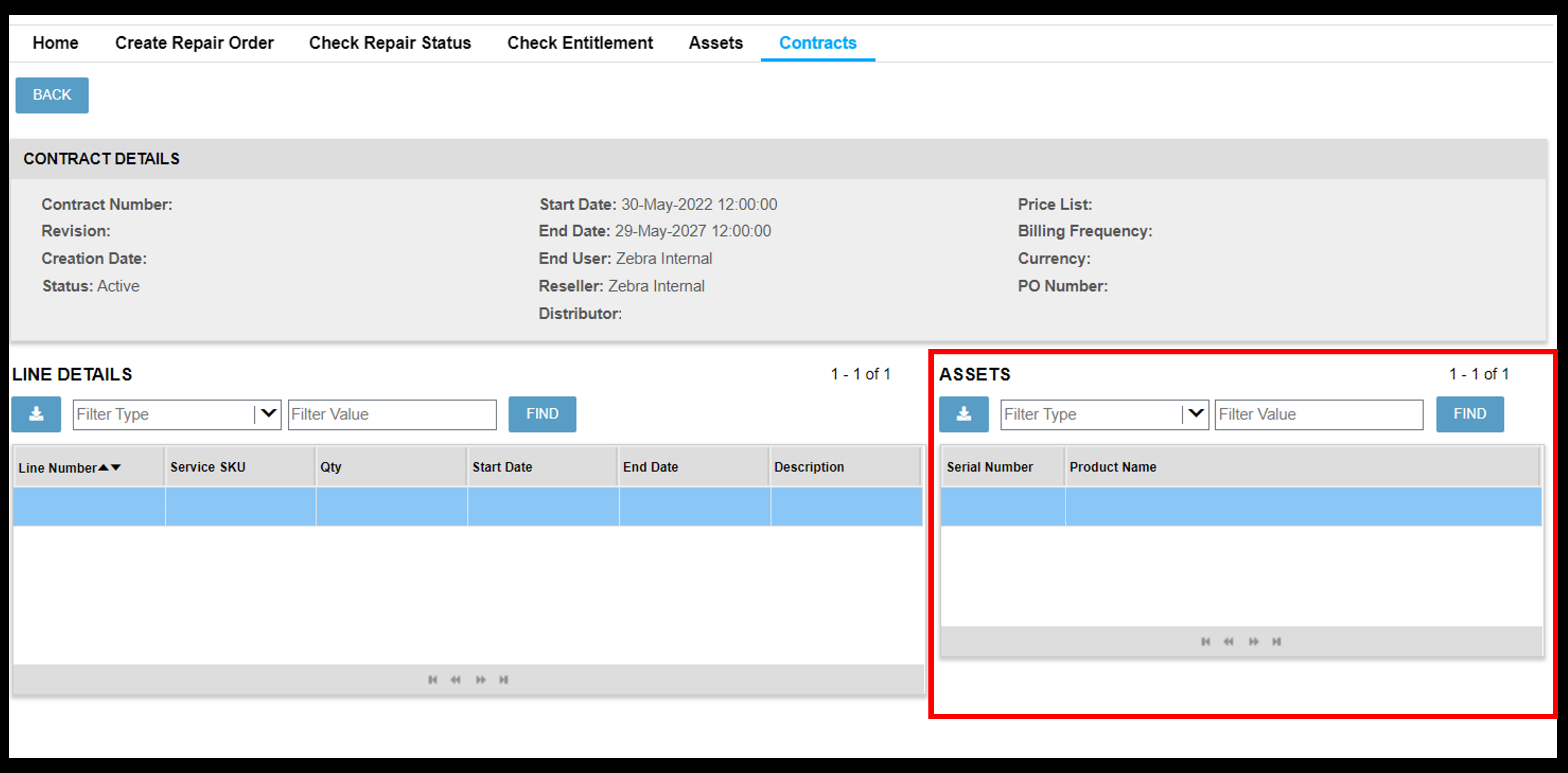Go to next page in Assets pager

tap(1254, 641)
